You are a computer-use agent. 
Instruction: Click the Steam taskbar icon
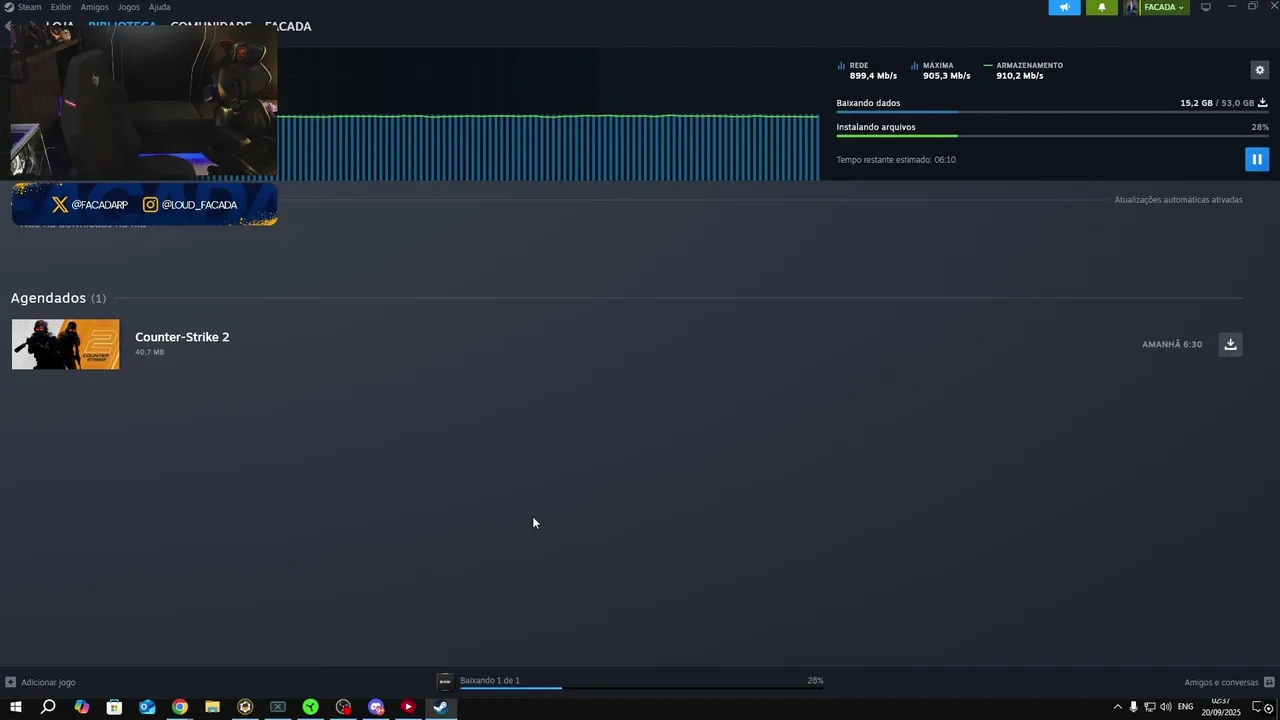tap(441, 707)
